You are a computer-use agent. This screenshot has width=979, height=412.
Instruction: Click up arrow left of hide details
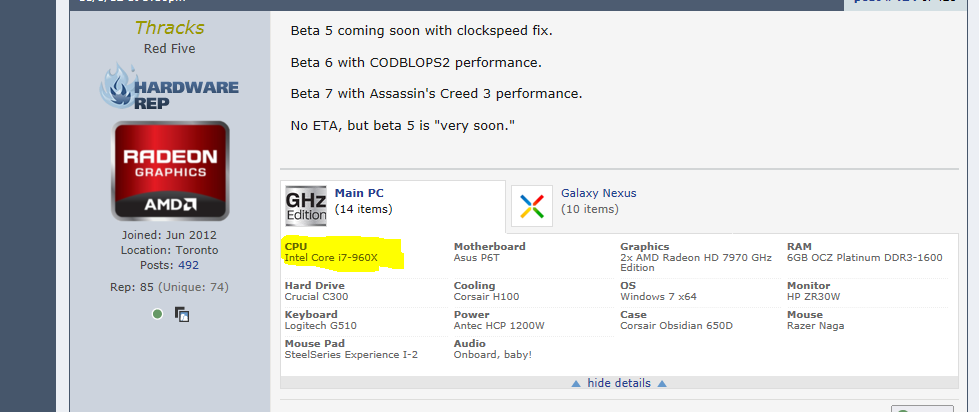(576, 383)
